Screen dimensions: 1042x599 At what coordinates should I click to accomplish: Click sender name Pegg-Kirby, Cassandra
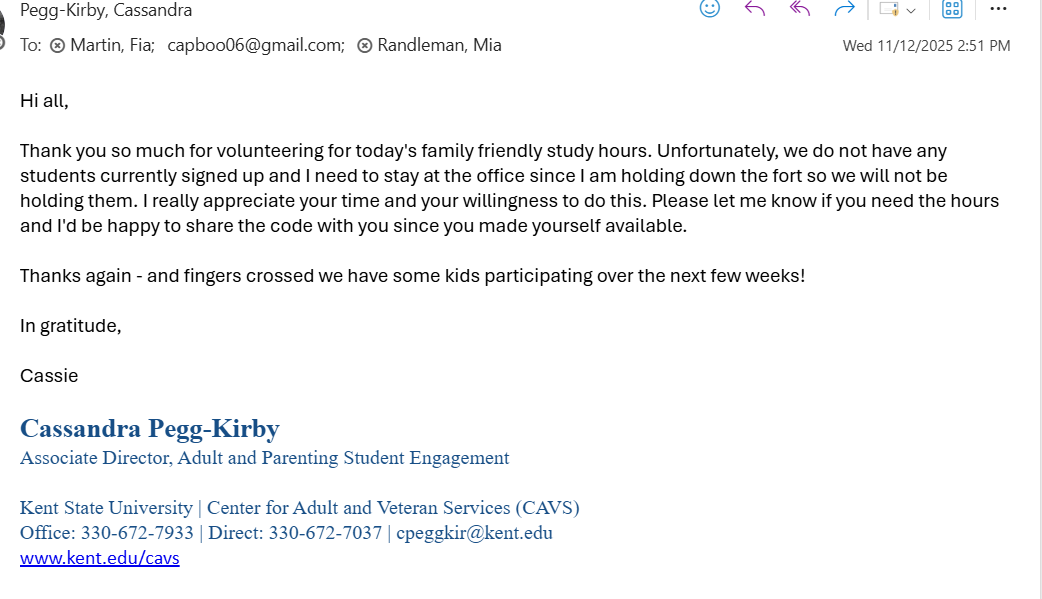coord(106,10)
